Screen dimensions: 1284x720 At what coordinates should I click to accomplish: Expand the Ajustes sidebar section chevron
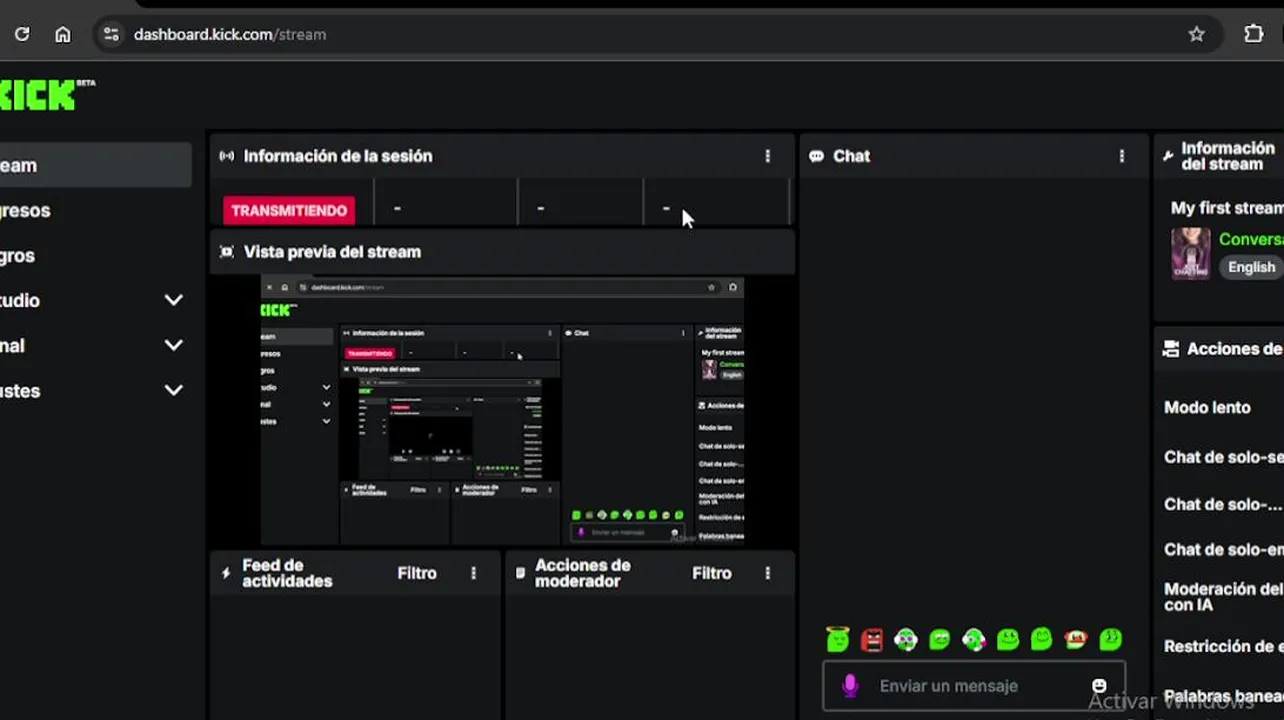173,390
